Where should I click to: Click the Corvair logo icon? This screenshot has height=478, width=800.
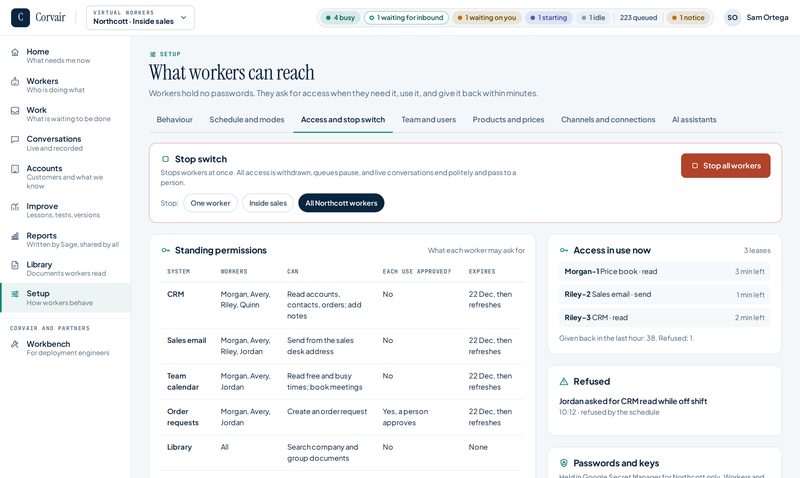coord(20,17)
